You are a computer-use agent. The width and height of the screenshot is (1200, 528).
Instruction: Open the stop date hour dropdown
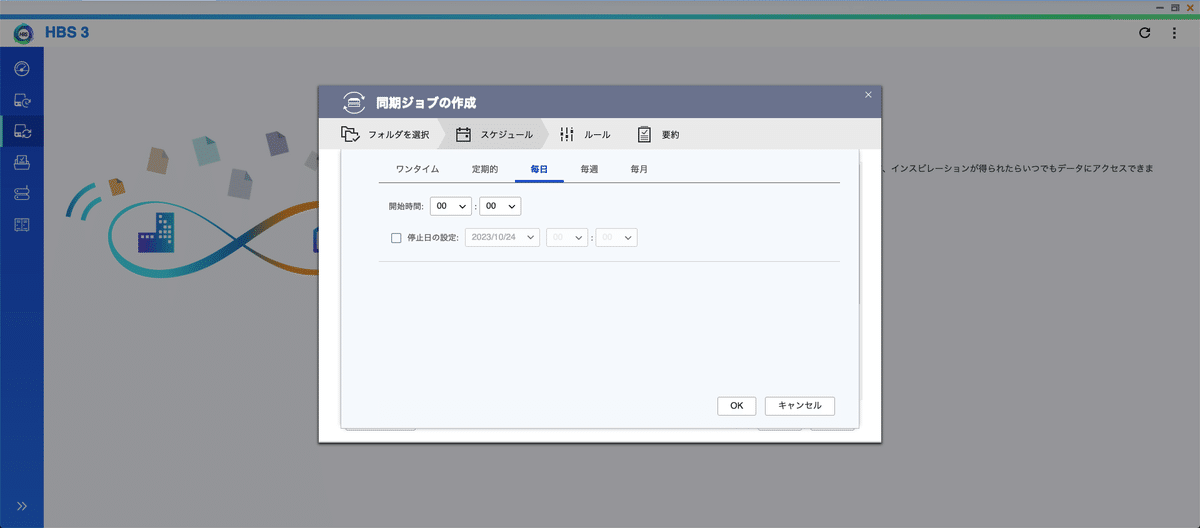tap(567, 238)
